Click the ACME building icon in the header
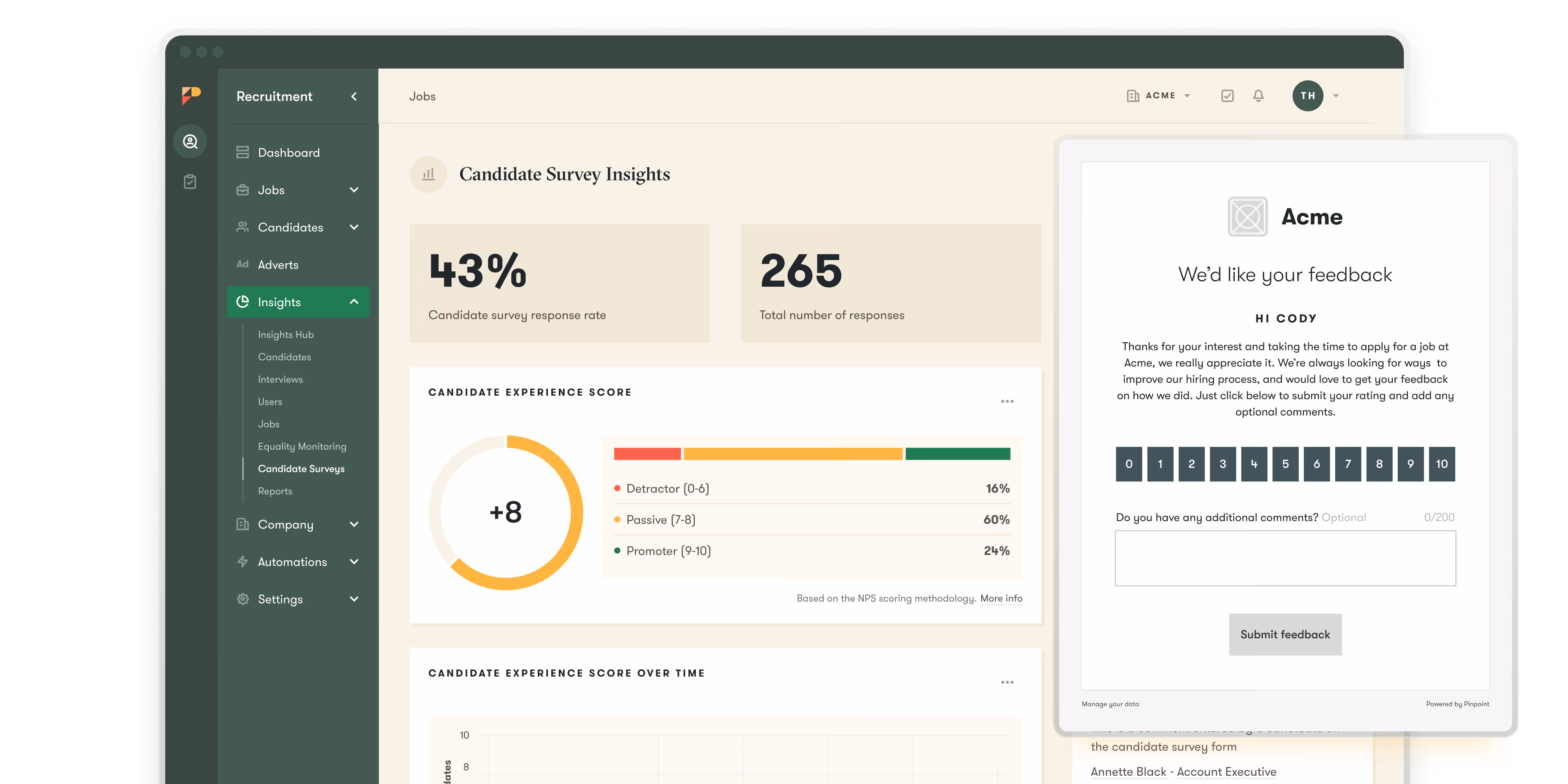Image resolution: width=1568 pixels, height=784 pixels. [x=1133, y=96]
